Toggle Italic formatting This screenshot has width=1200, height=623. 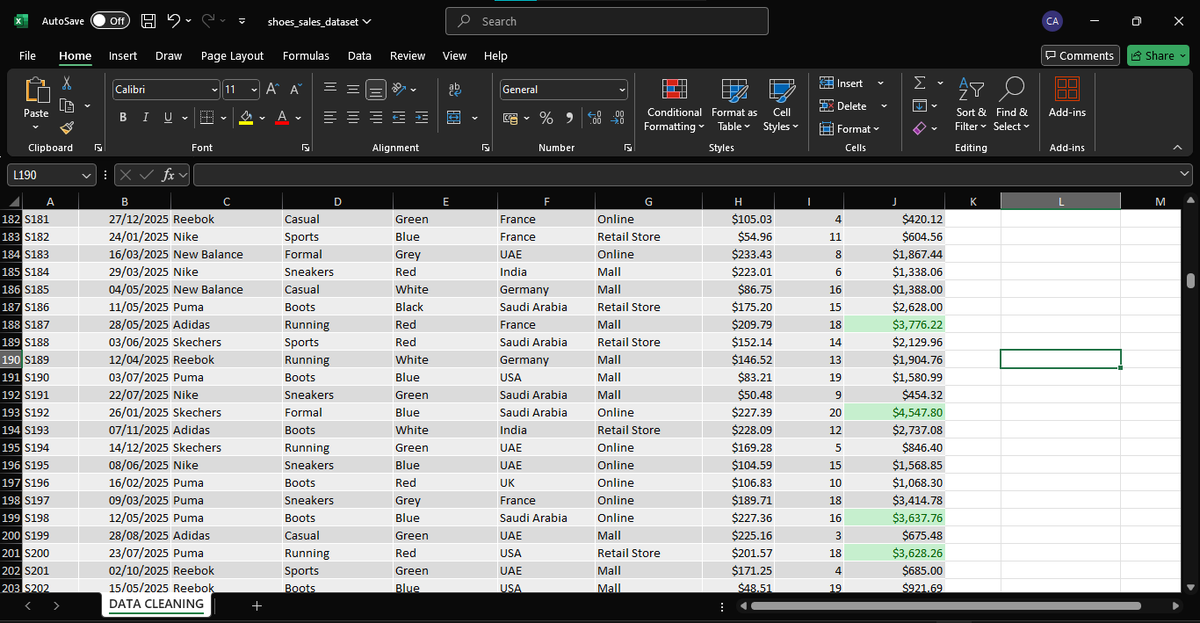point(144,118)
